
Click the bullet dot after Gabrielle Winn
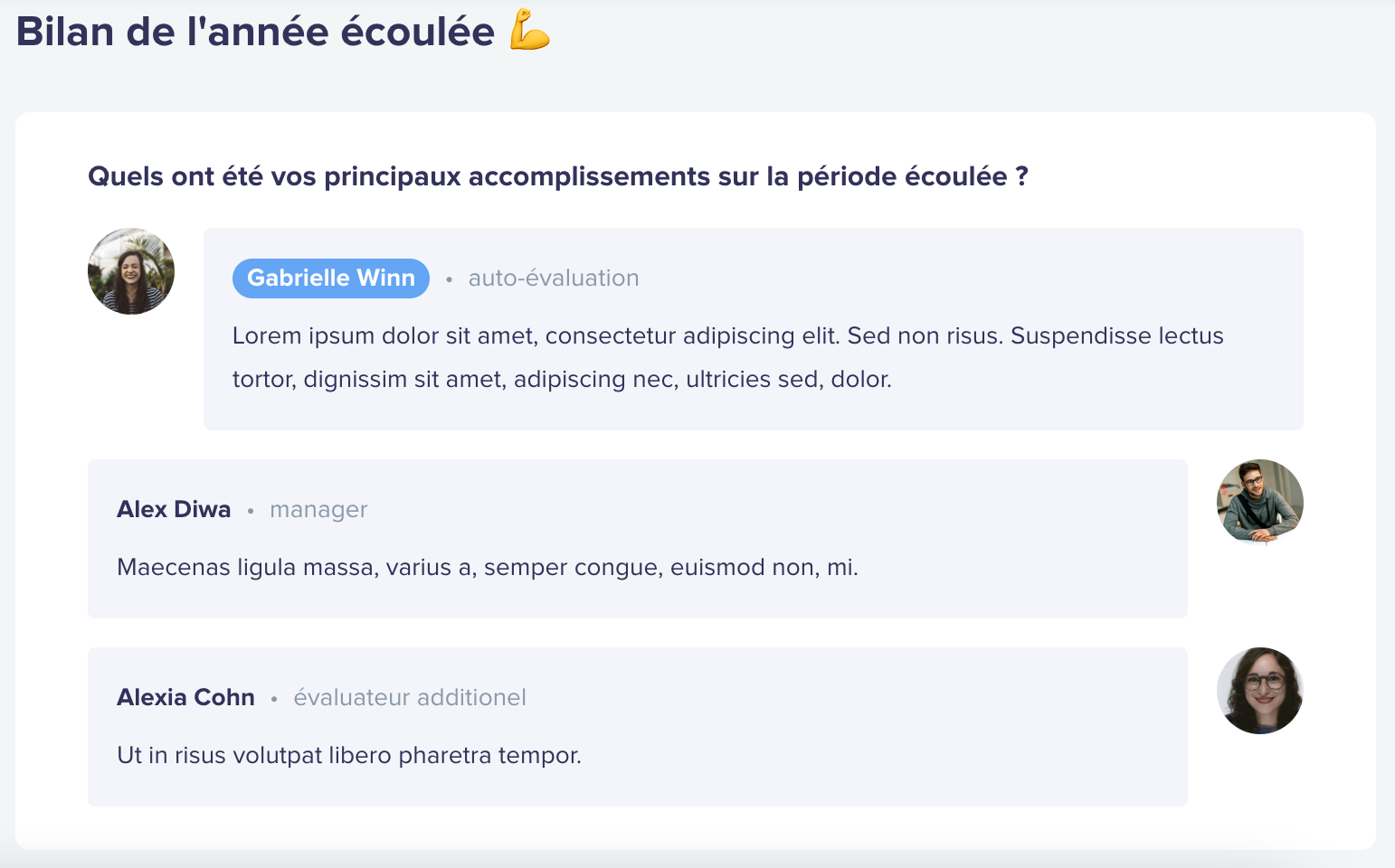pos(449,279)
